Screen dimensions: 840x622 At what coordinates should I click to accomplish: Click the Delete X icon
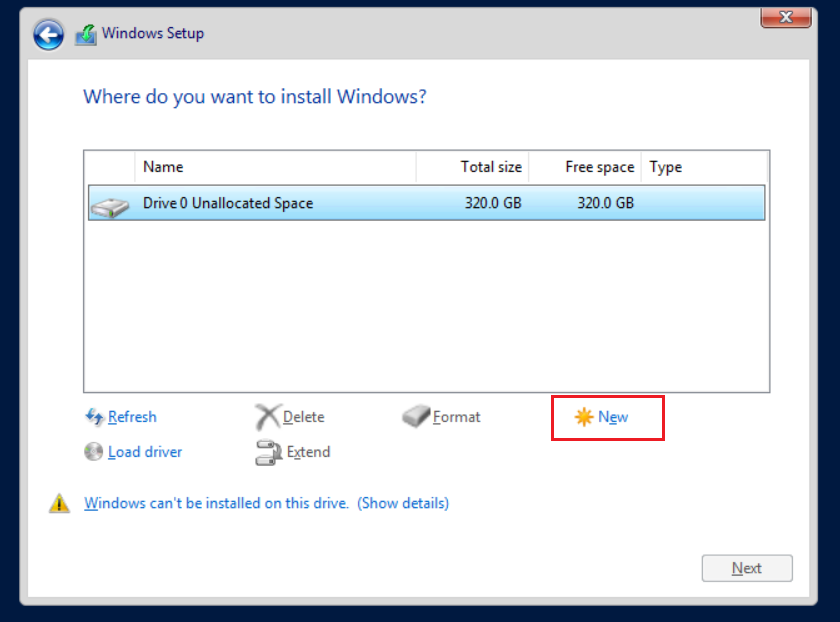267,417
